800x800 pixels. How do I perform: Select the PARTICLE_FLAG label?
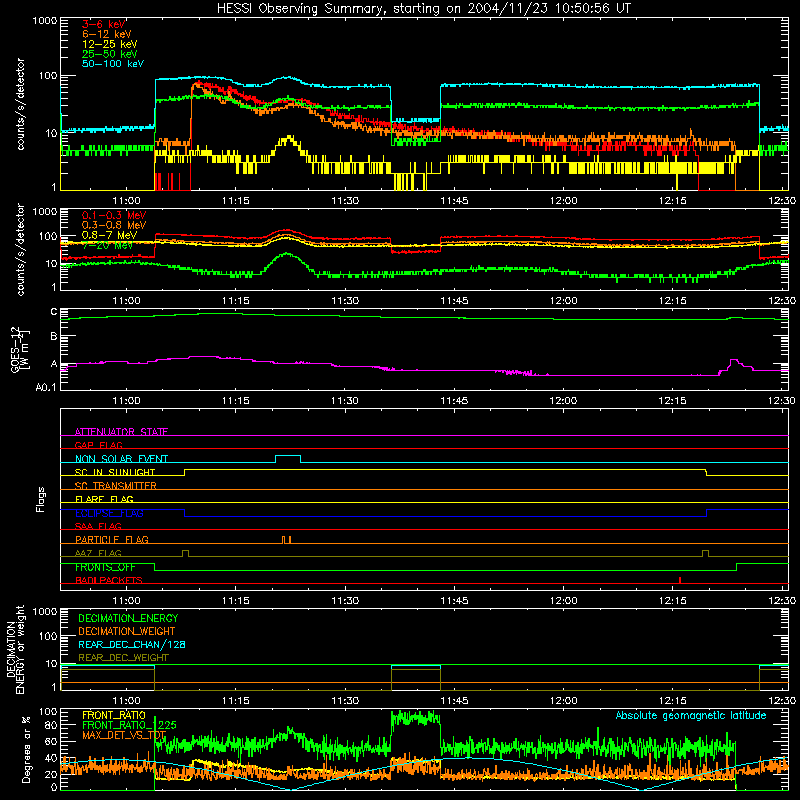click(x=112, y=539)
